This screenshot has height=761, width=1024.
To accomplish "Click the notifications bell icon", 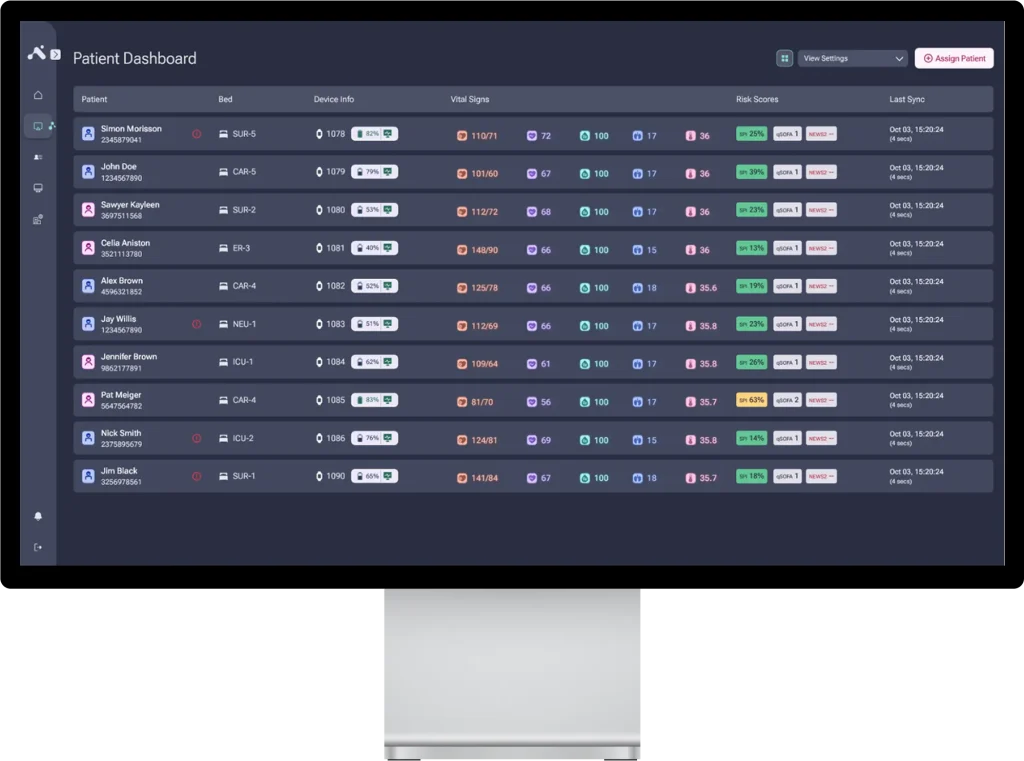I will 38,516.
